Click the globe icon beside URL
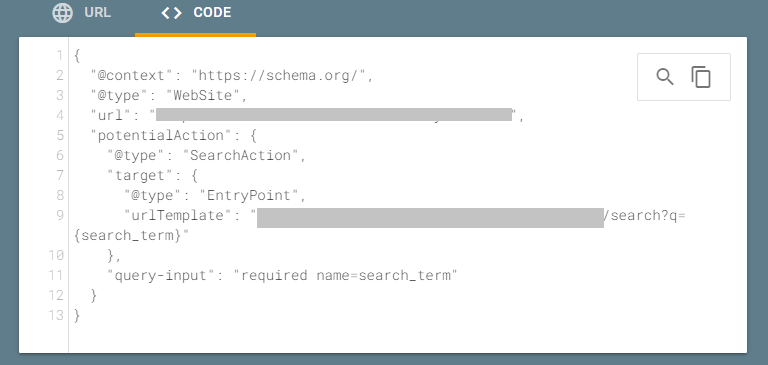The width and height of the screenshot is (768, 365). pyautogui.click(x=63, y=13)
